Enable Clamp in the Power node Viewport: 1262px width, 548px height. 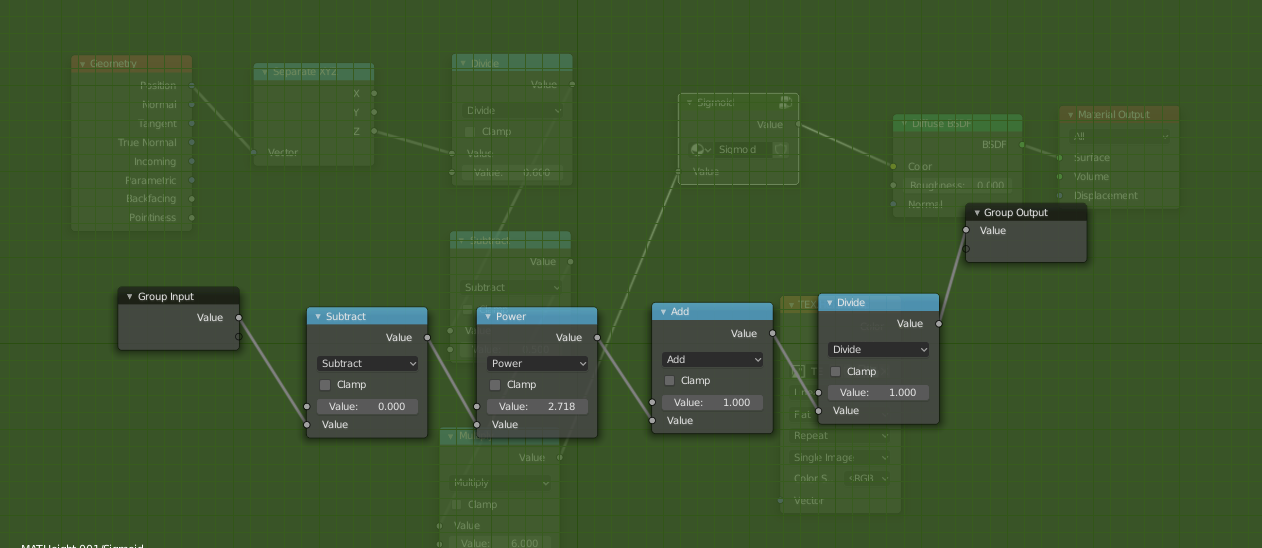pyautogui.click(x=495, y=385)
